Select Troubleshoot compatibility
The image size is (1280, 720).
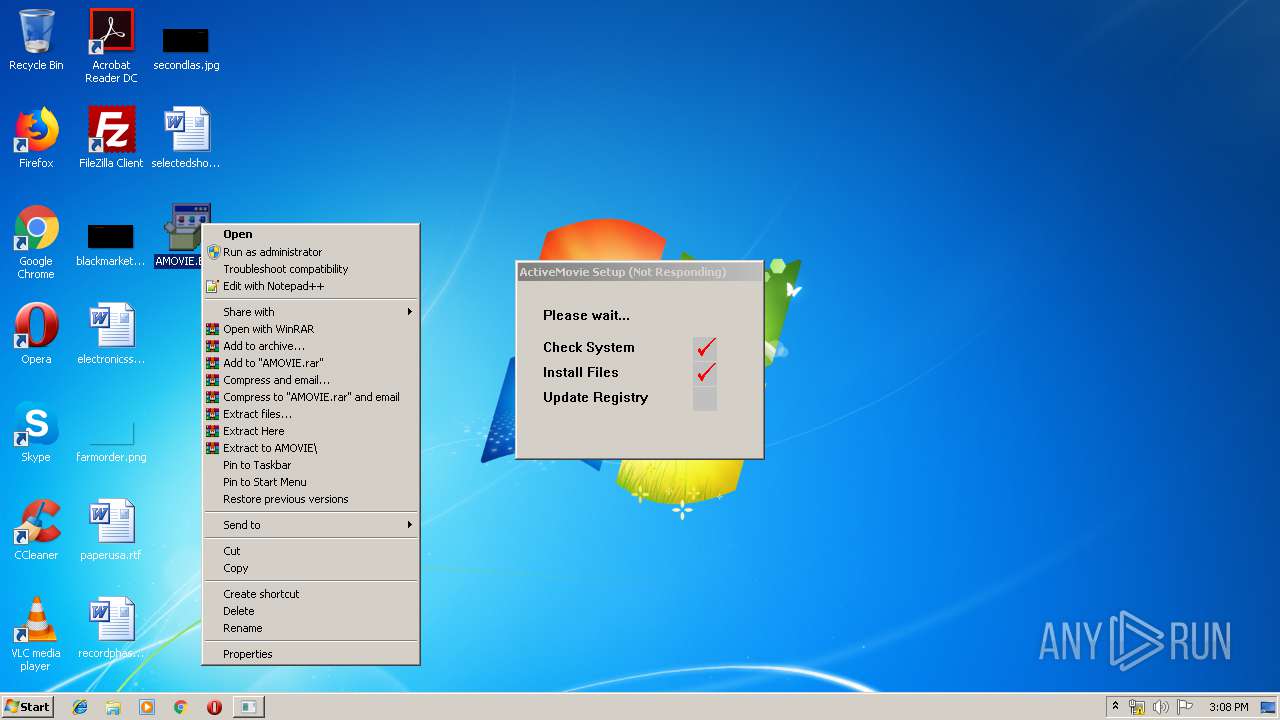tap(311, 269)
